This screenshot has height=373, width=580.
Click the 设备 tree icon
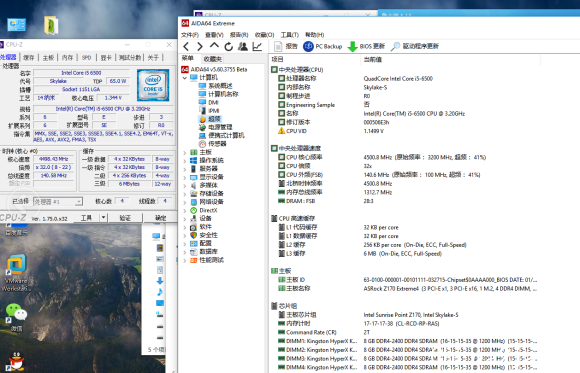pyautogui.click(x=193, y=219)
